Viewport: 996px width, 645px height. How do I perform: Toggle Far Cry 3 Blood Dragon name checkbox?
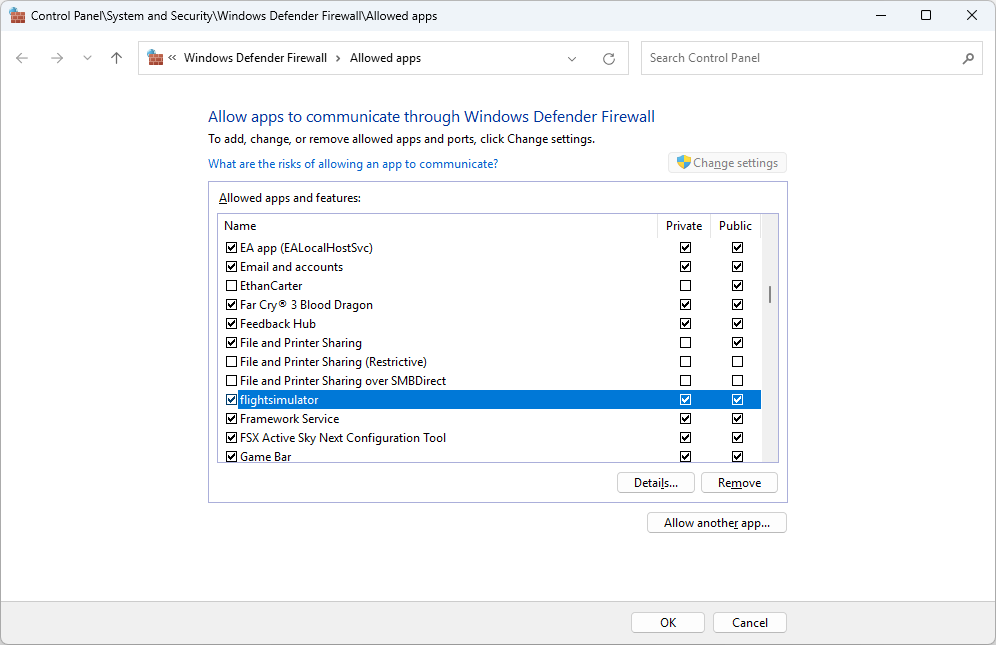click(x=231, y=305)
